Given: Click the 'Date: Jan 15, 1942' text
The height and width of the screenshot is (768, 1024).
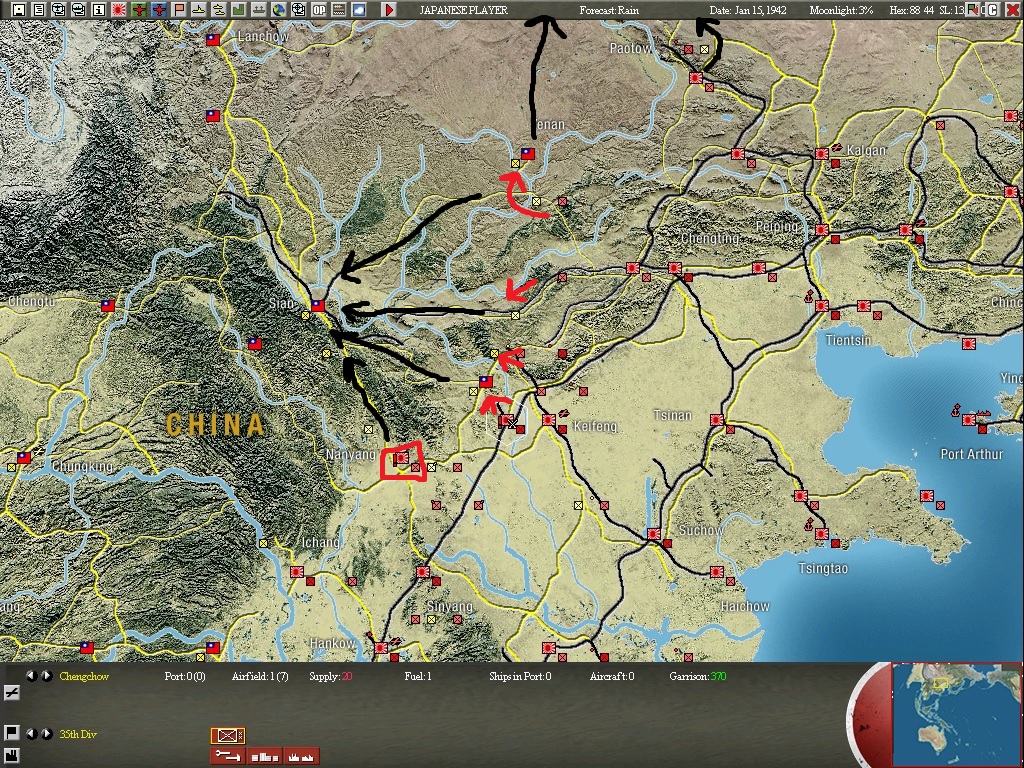Looking at the screenshot, I should pyautogui.click(x=748, y=10).
